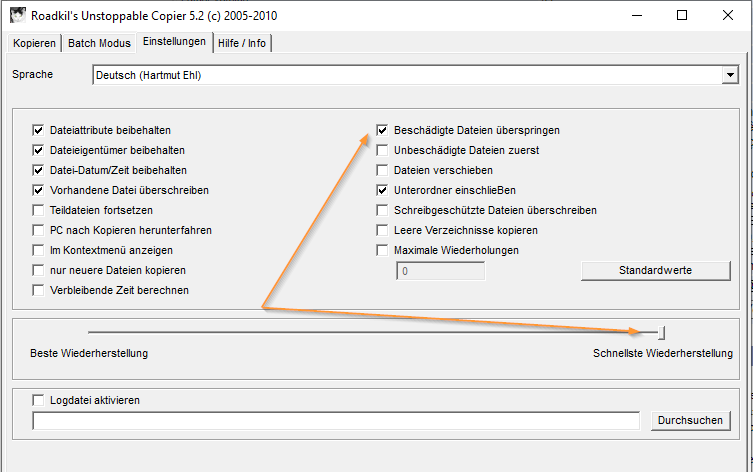Uncheck Beschädigte Dateien überspringen

coord(382,130)
